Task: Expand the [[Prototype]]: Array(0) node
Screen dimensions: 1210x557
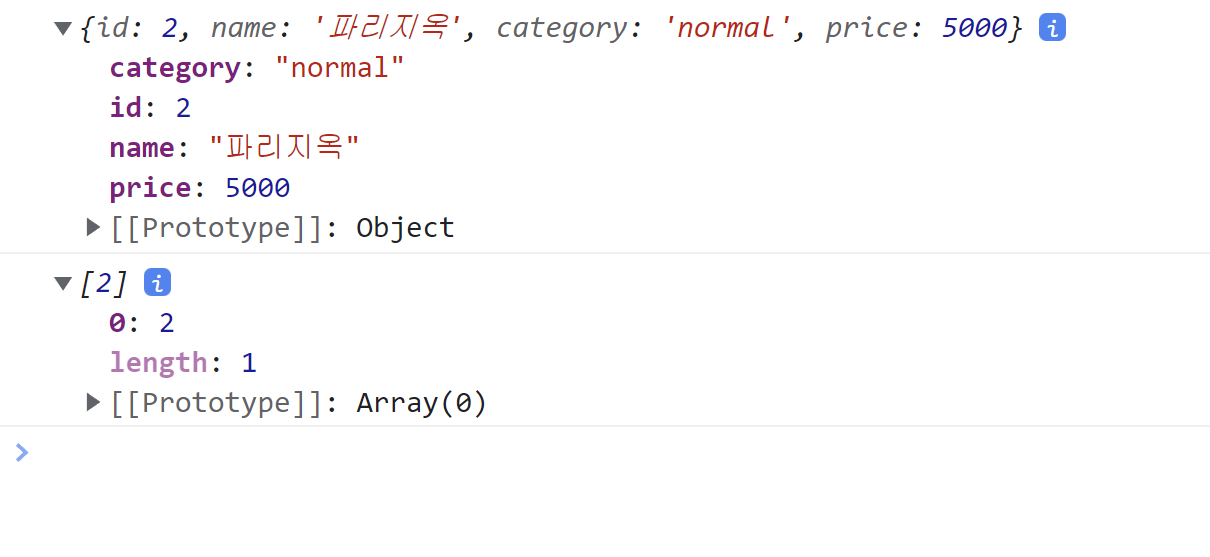Action: [x=94, y=402]
